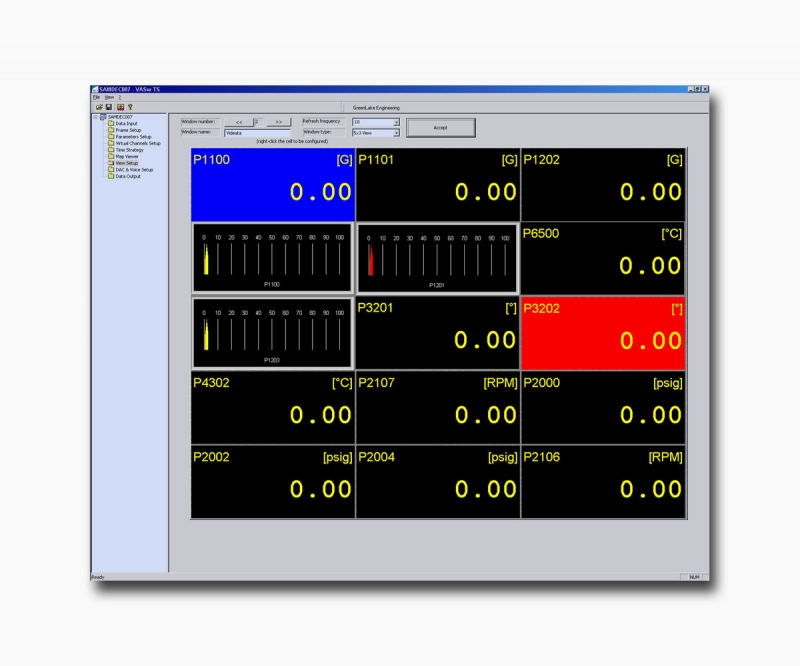Click the Open file toolbar icon
This screenshot has height=666, width=800.
point(99,106)
